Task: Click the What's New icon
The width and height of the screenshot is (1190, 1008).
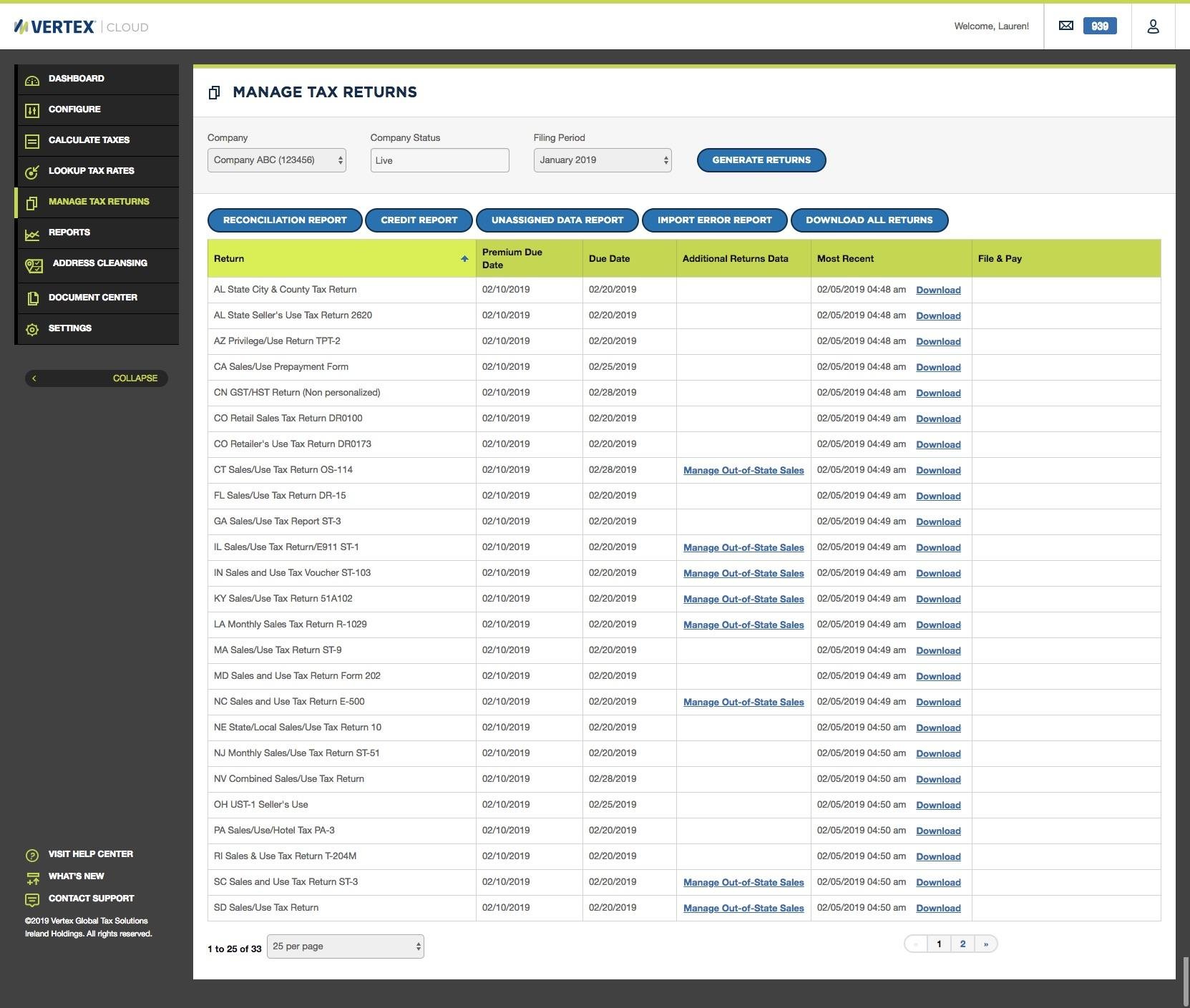Action: (x=32, y=878)
